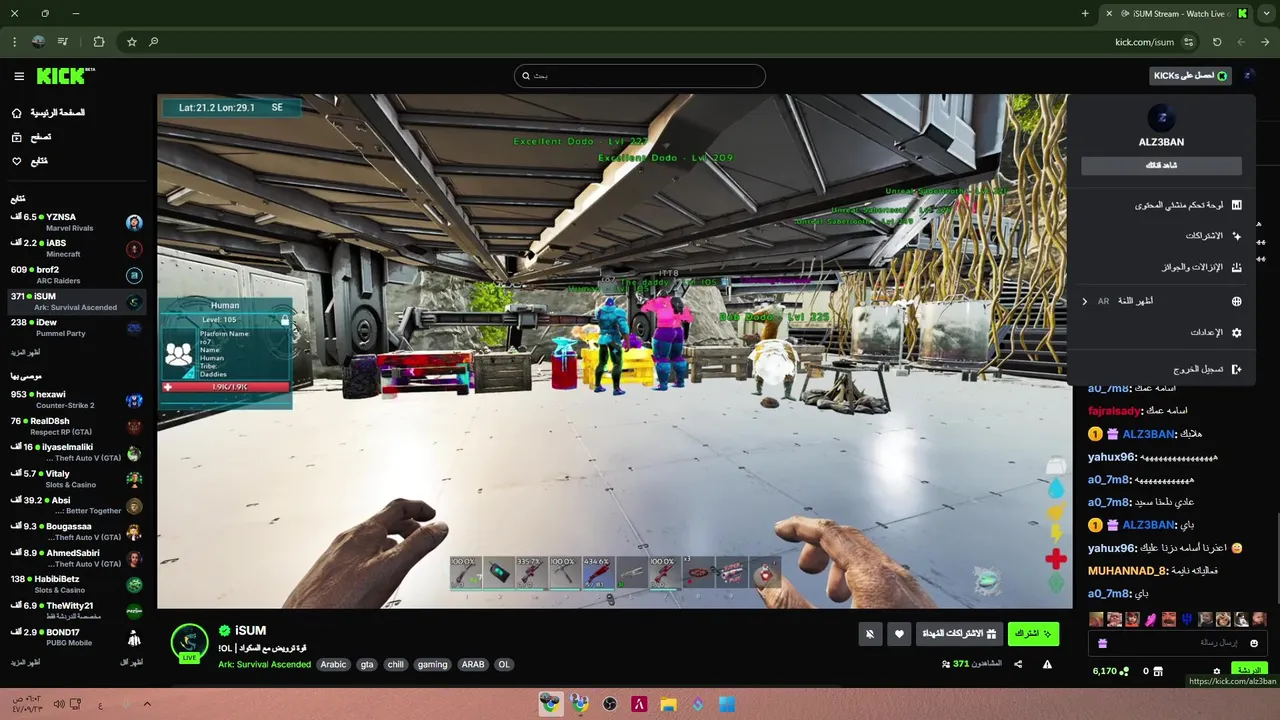The image size is (1280, 720).
Task: Select the Arabic stream tag
Action: coord(334,664)
